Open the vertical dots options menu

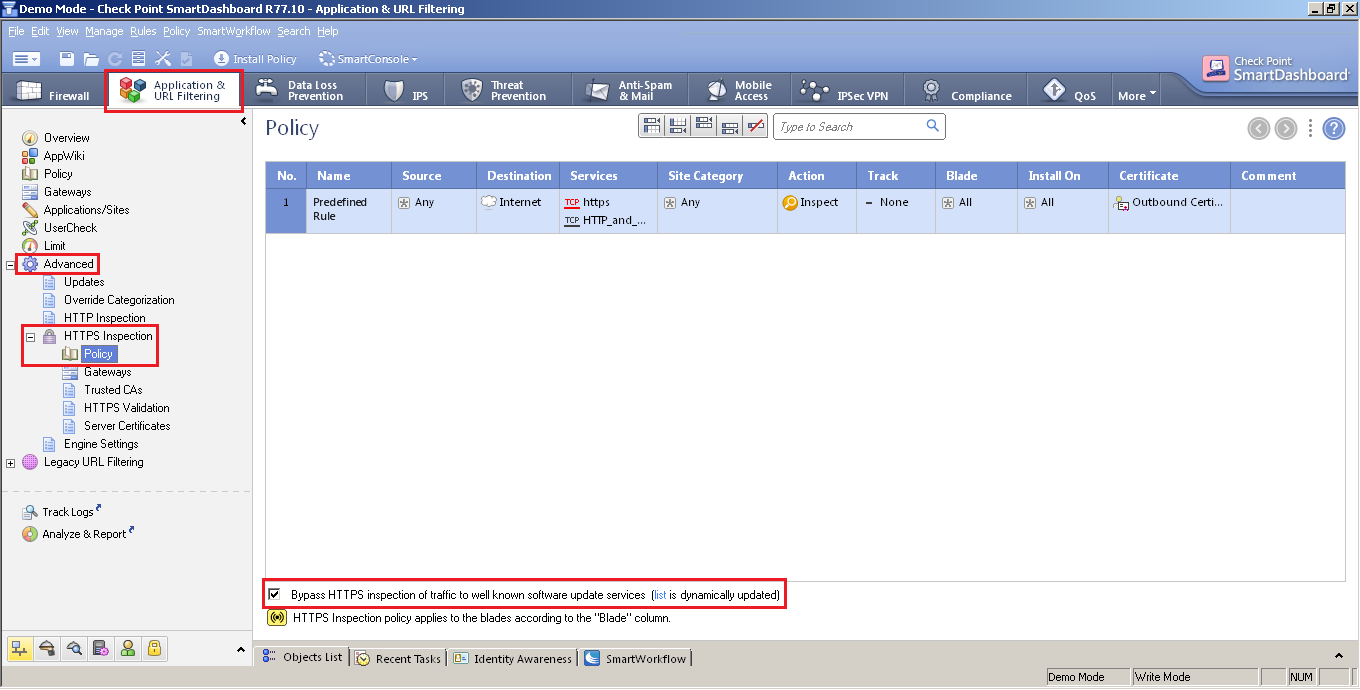[x=1311, y=128]
